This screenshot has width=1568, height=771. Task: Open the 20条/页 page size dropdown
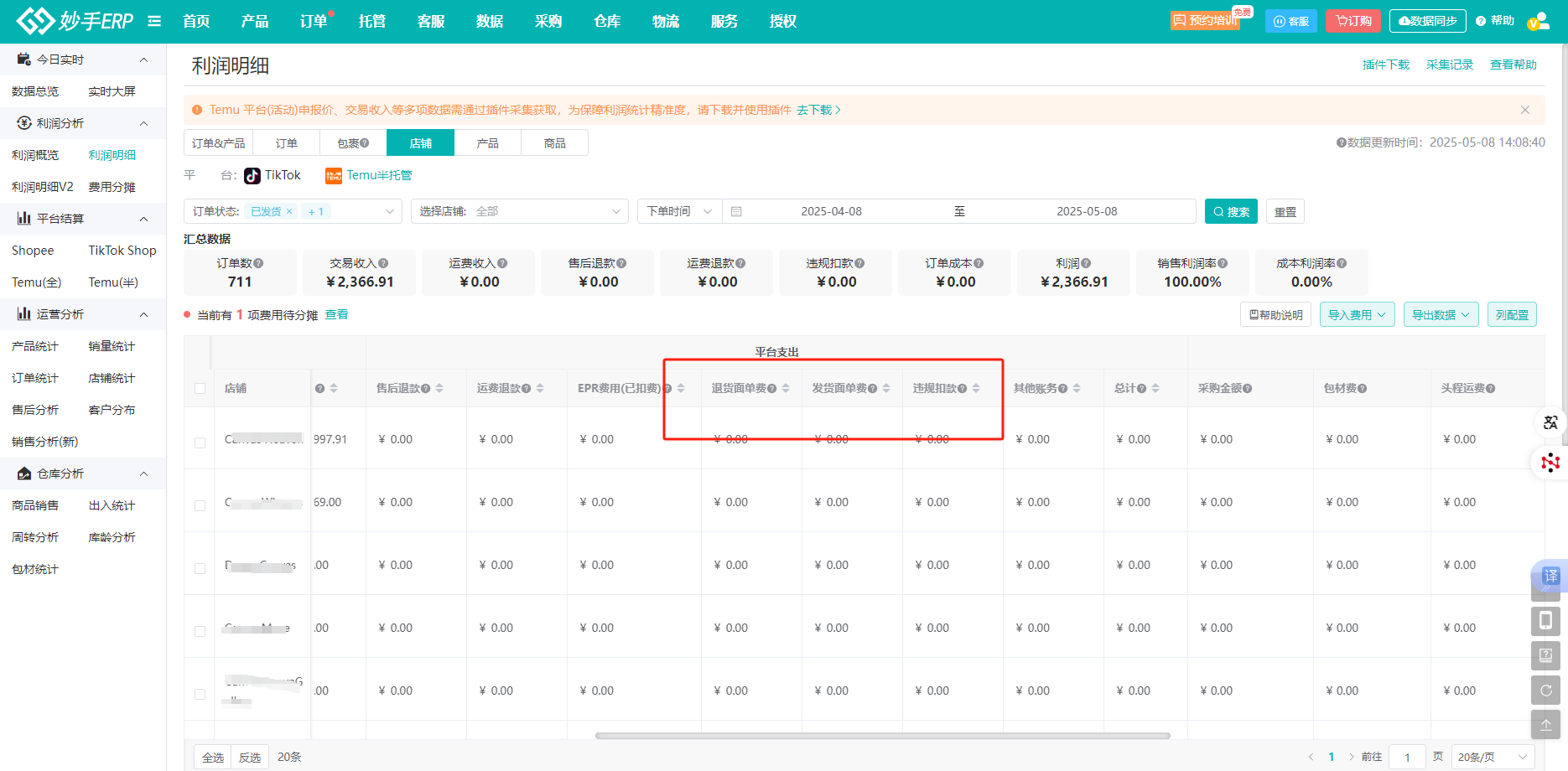point(1492,757)
